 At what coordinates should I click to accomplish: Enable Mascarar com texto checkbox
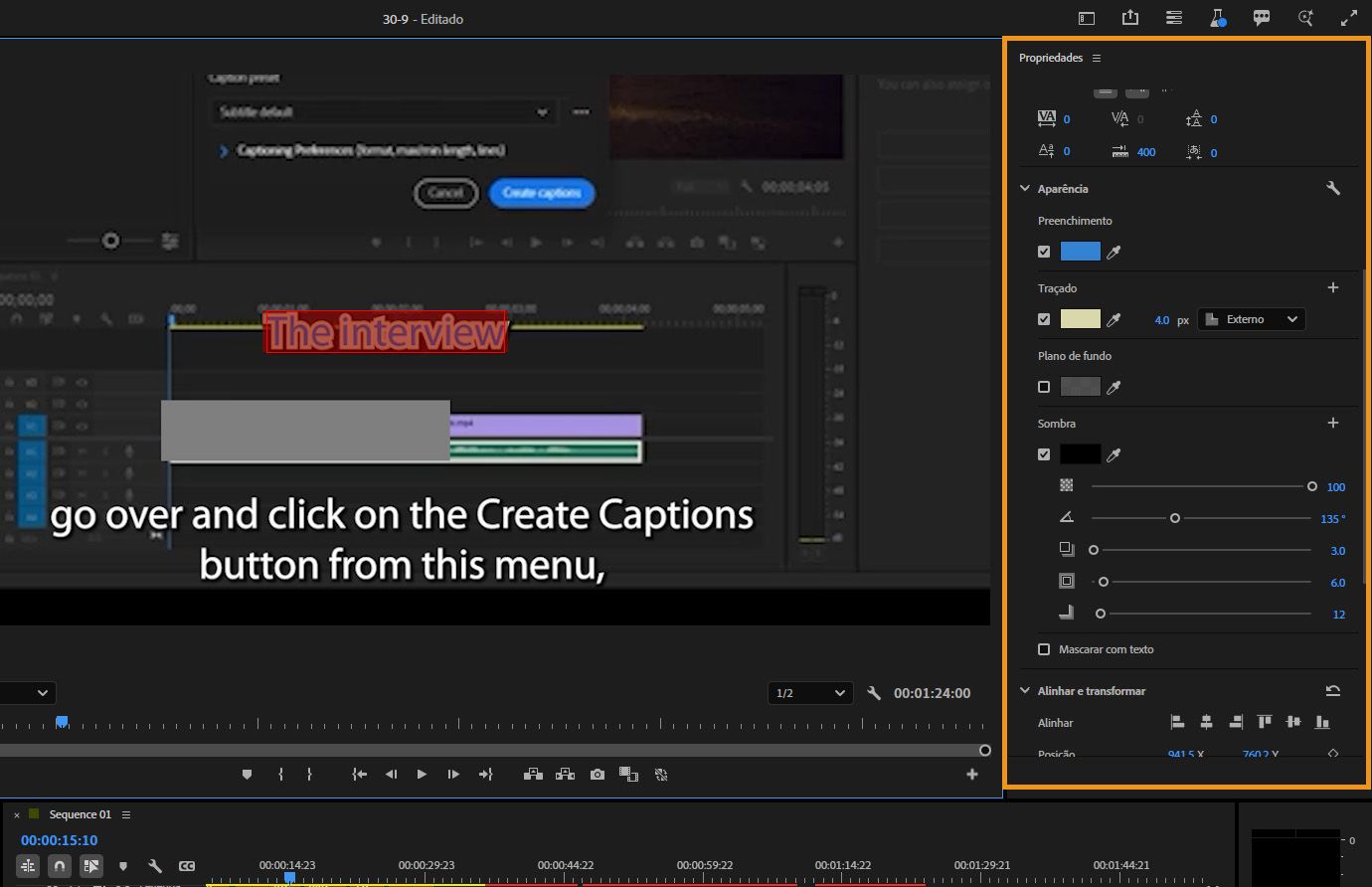point(1044,649)
